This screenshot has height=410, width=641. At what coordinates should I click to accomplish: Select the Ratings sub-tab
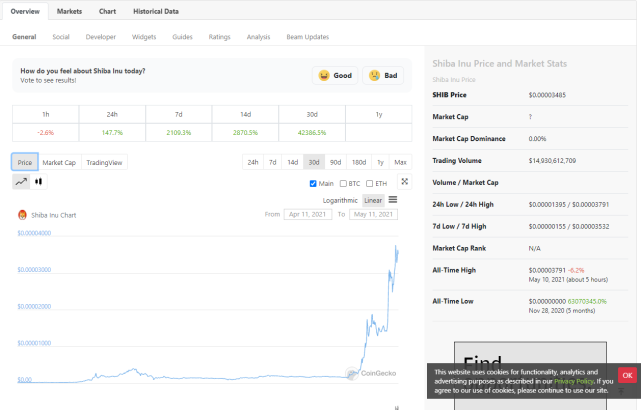tap(220, 37)
